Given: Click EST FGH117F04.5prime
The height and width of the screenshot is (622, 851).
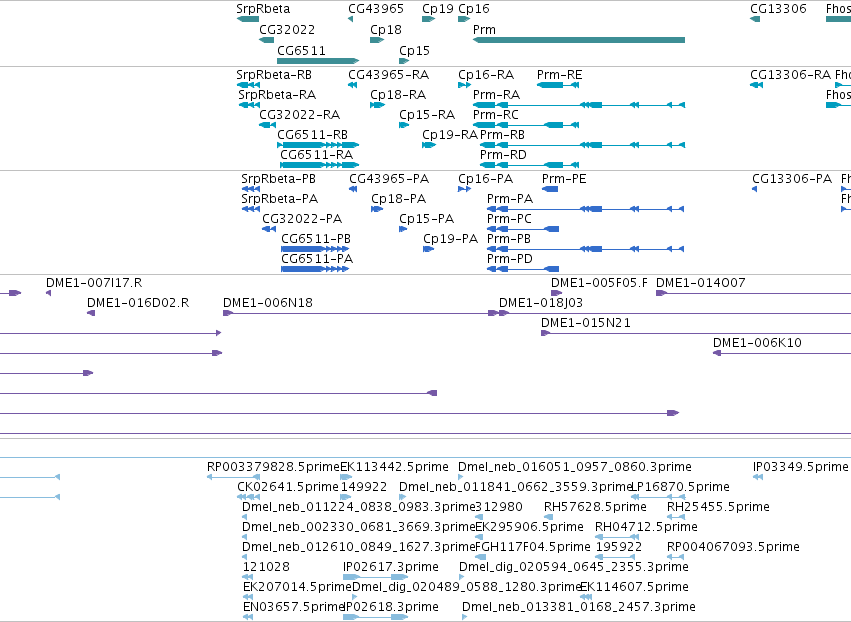Looking at the screenshot, I should point(533,547).
